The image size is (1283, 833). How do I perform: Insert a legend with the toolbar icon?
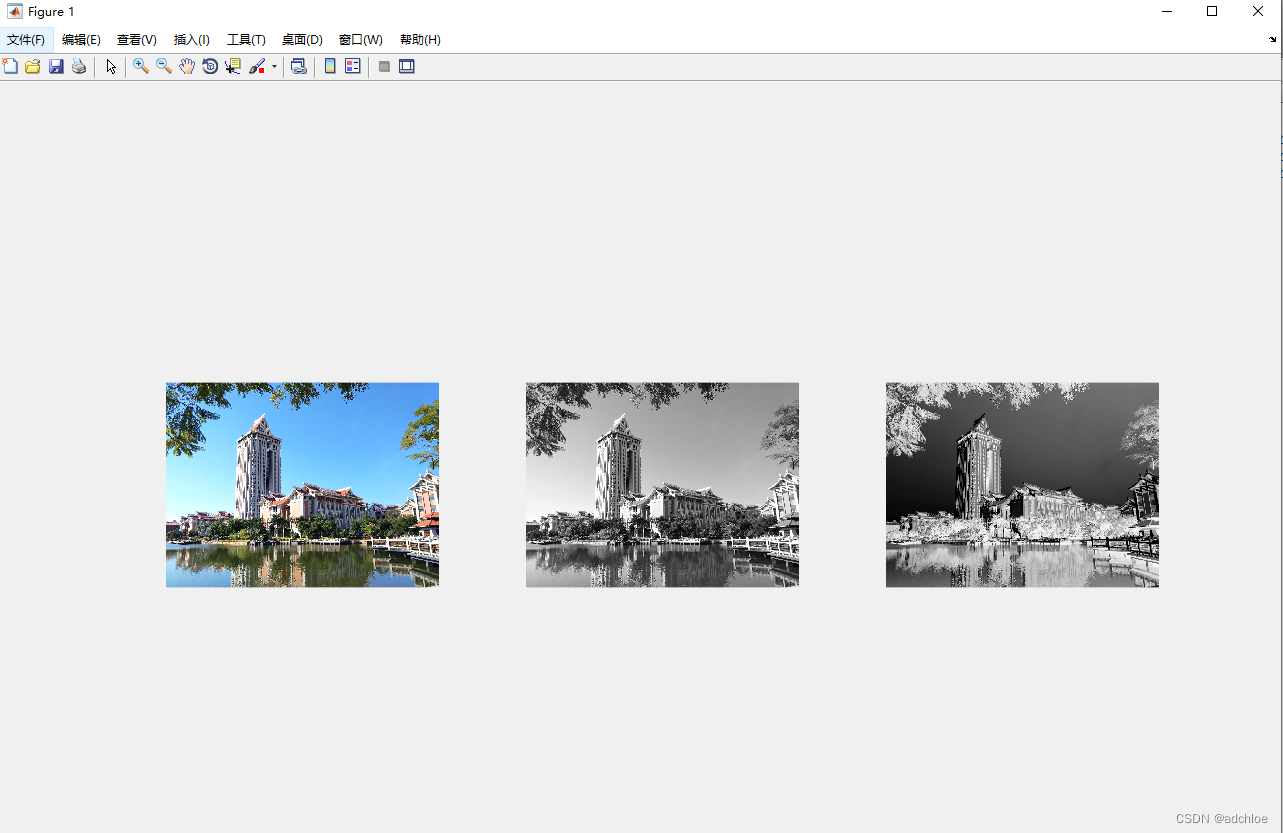352,66
